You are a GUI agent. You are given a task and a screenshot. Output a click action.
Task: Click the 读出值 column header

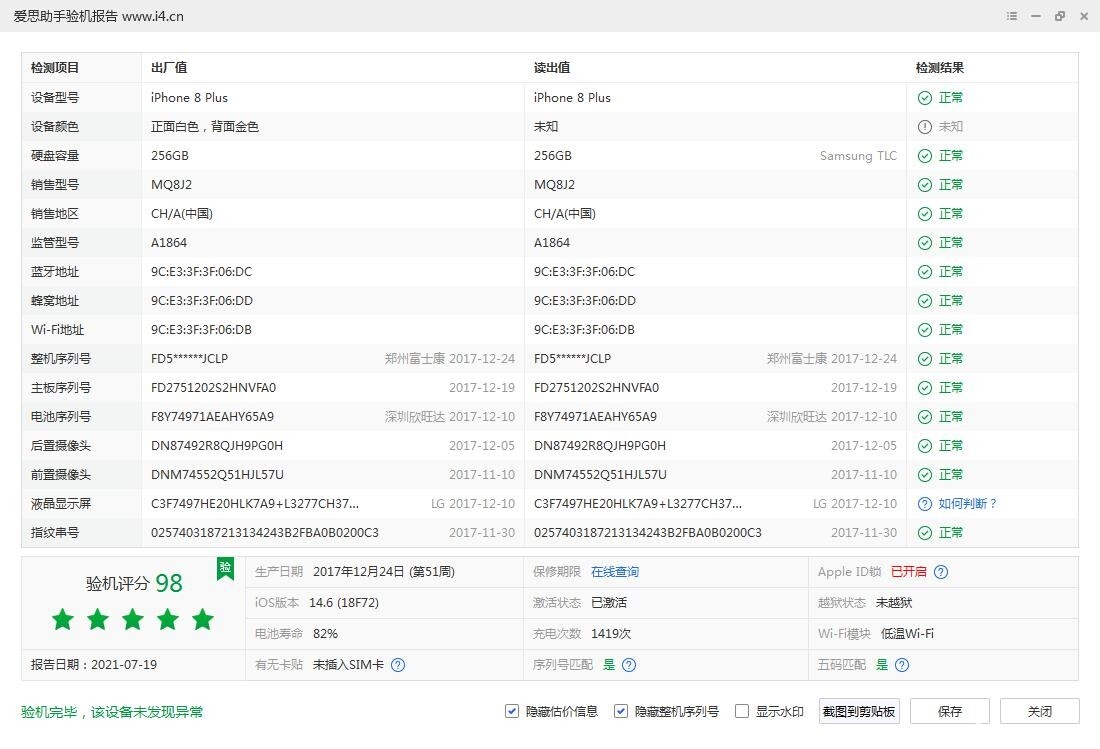[552, 68]
